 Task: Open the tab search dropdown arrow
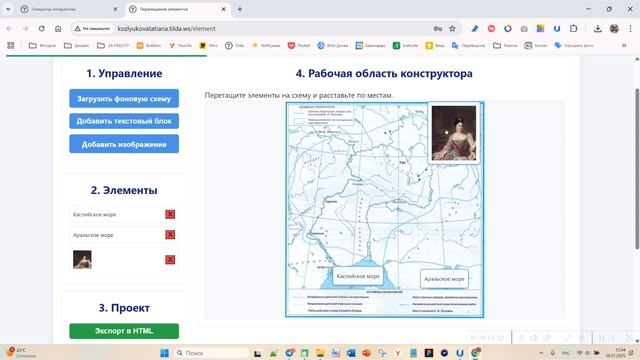[x=8, y=9]
